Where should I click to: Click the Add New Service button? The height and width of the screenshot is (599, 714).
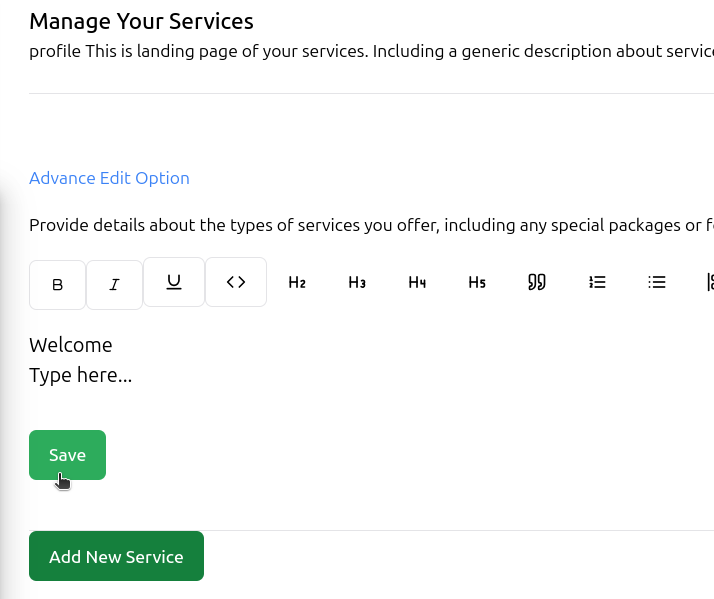[x=116, y=556]
